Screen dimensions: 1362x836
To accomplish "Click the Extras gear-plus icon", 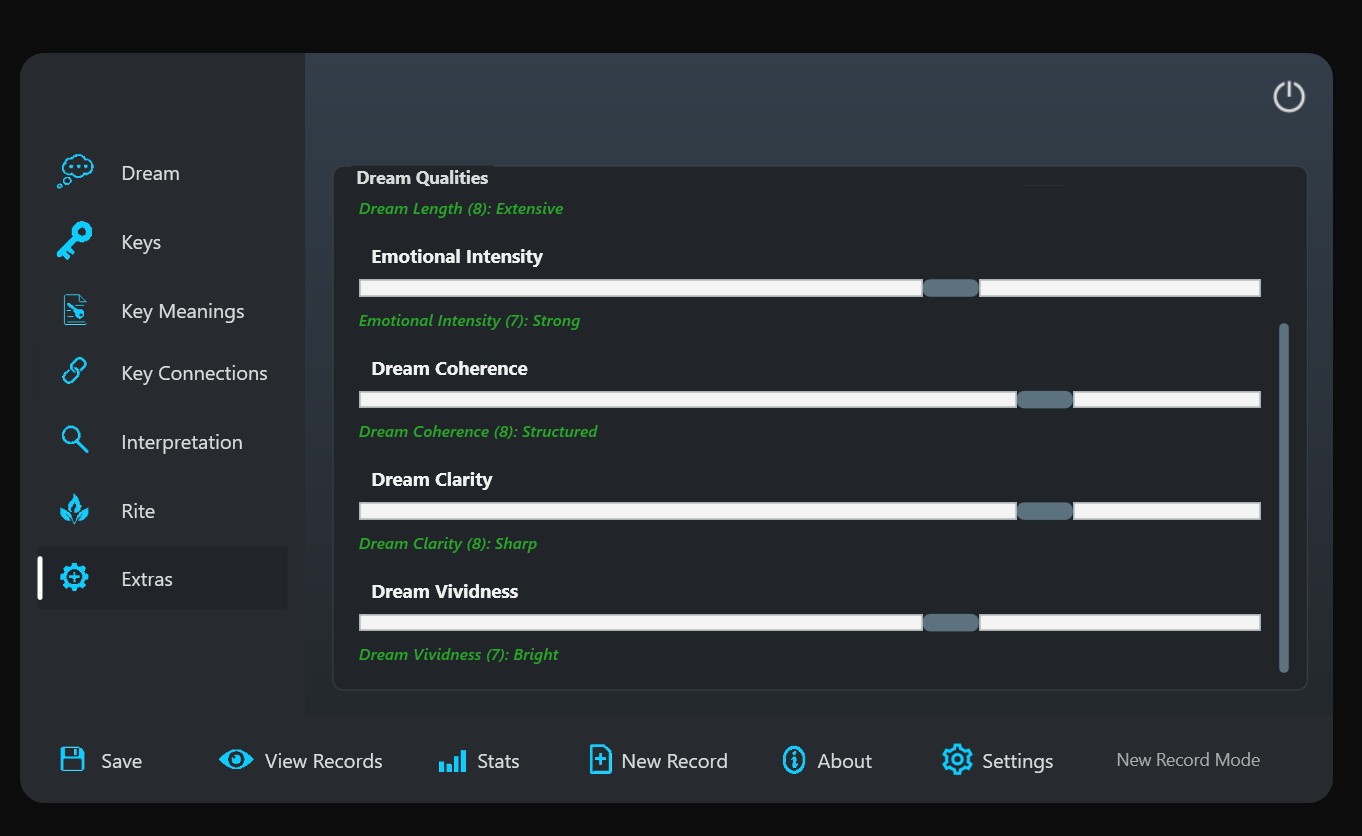I will [74, 578].
